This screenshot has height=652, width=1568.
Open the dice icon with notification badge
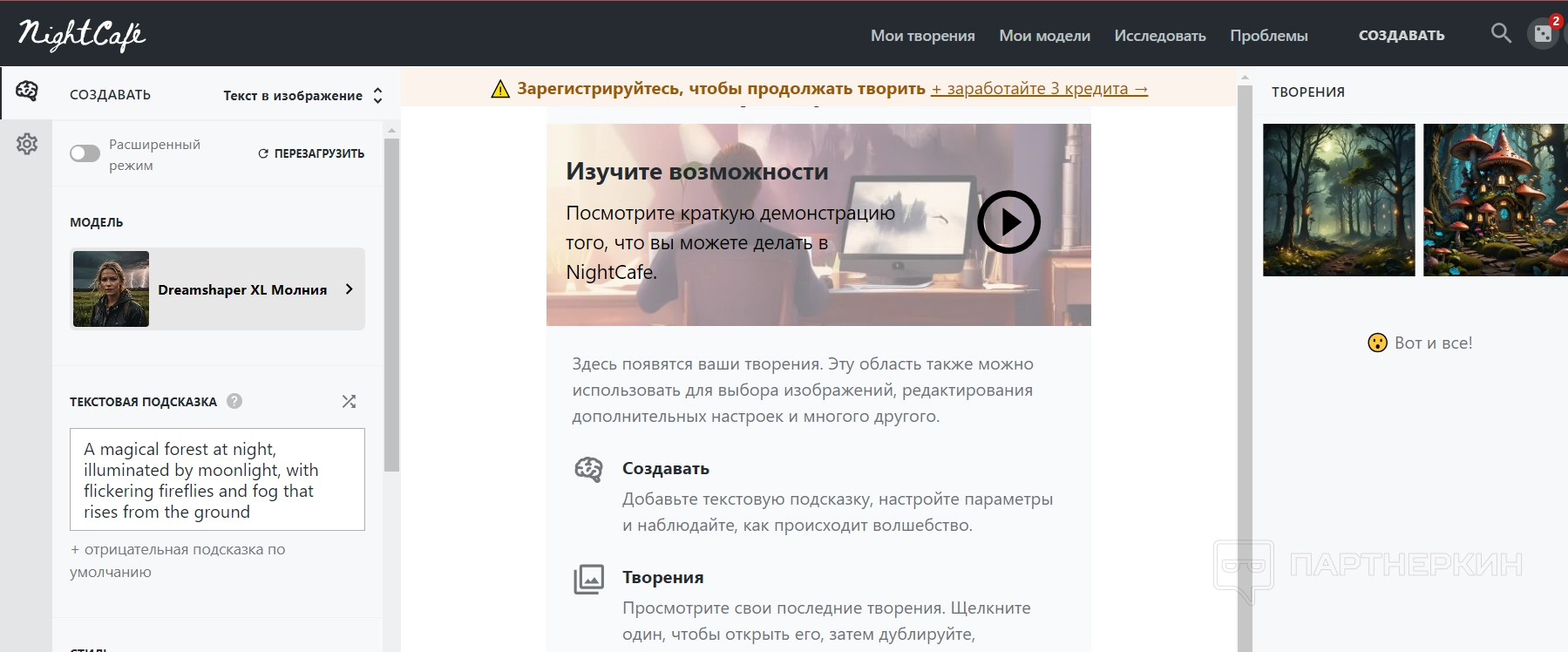pyautogui.click(x=1543, y=34)
